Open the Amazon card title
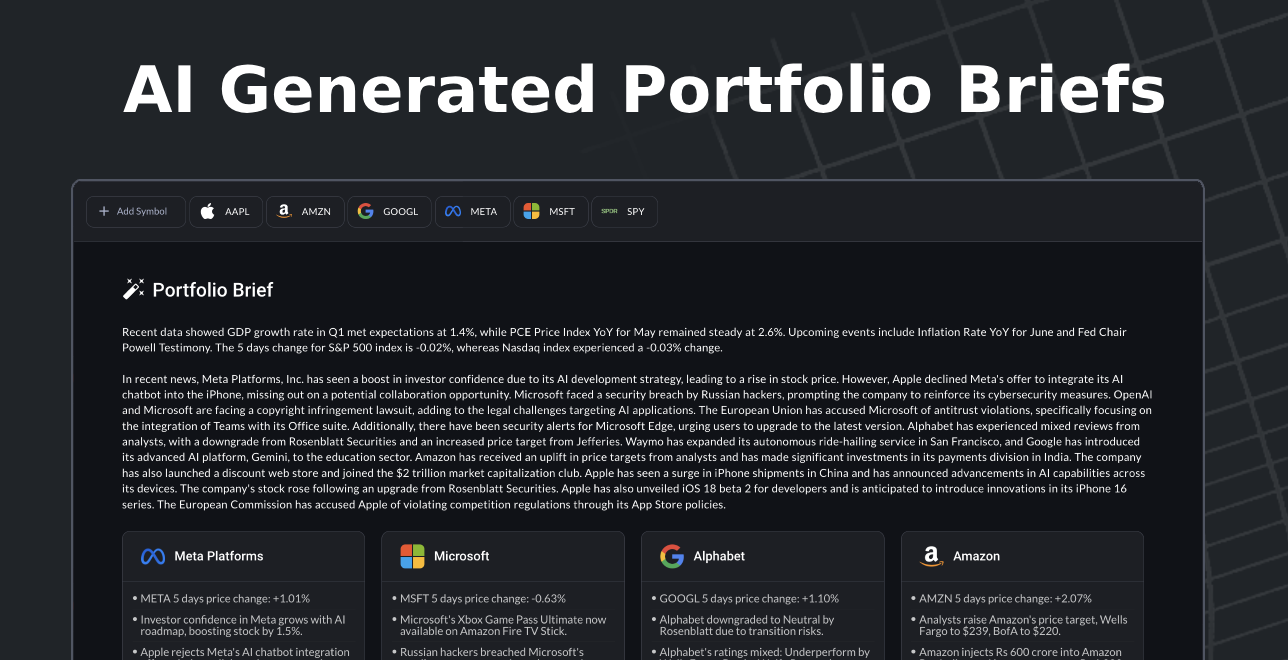The width and height of the screenshot is (1288, 660). click(977, 556)
